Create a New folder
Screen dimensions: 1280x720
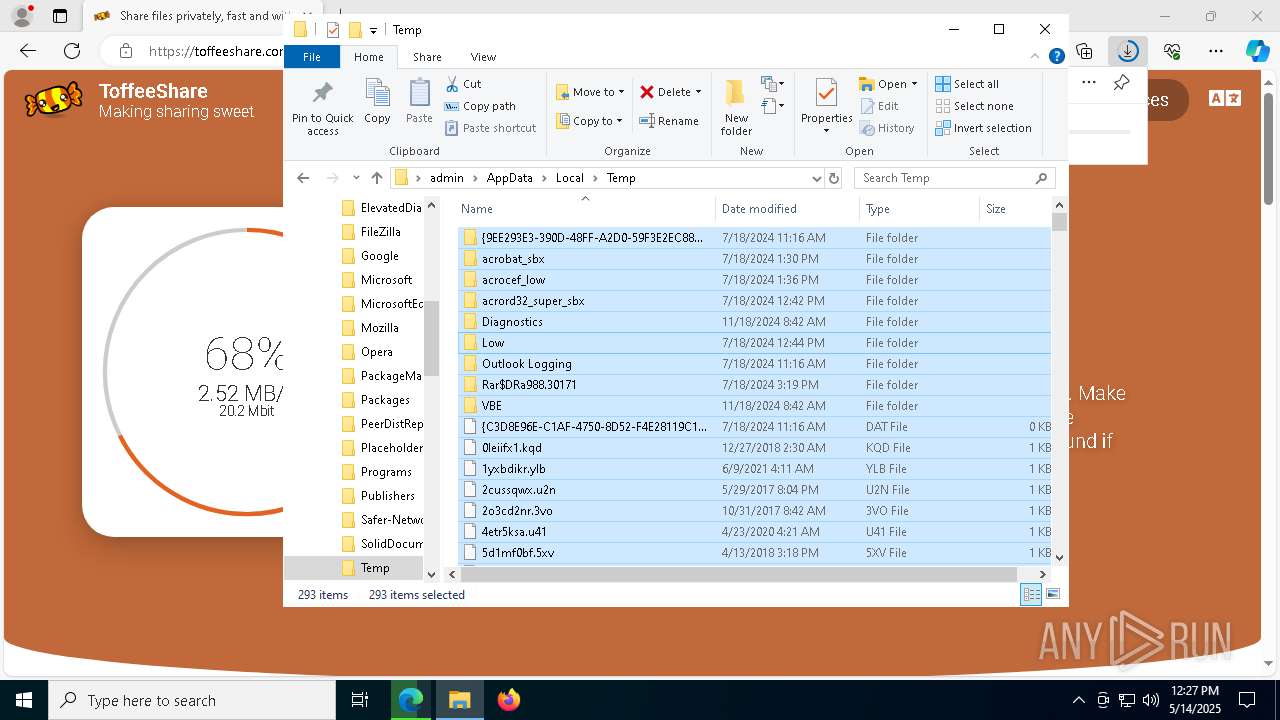(x=736, y=107)
